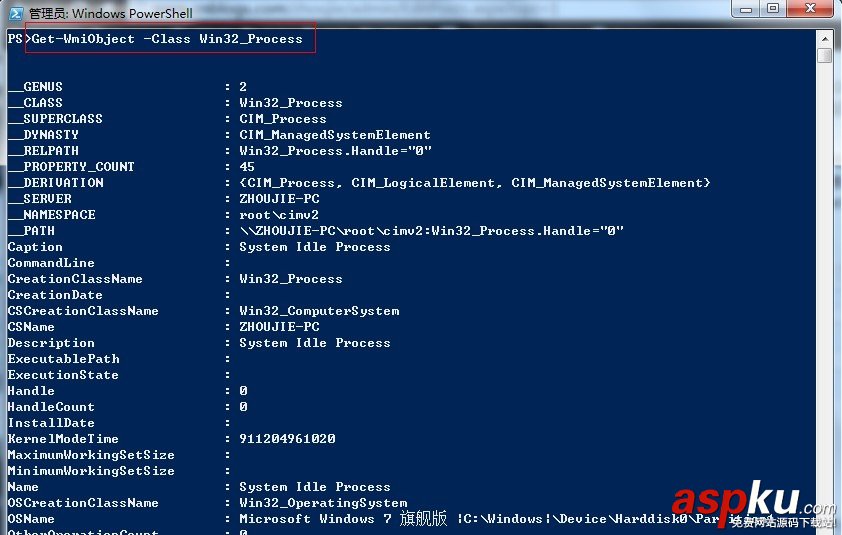Maximize the PowerShell window
842x535 pixels.
click(x=772, y=9)
